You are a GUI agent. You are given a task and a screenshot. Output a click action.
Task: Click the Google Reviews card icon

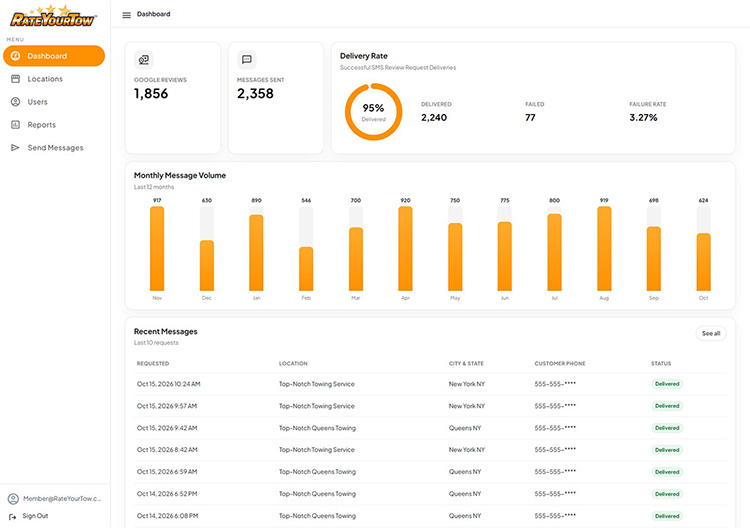pos(143,60)
